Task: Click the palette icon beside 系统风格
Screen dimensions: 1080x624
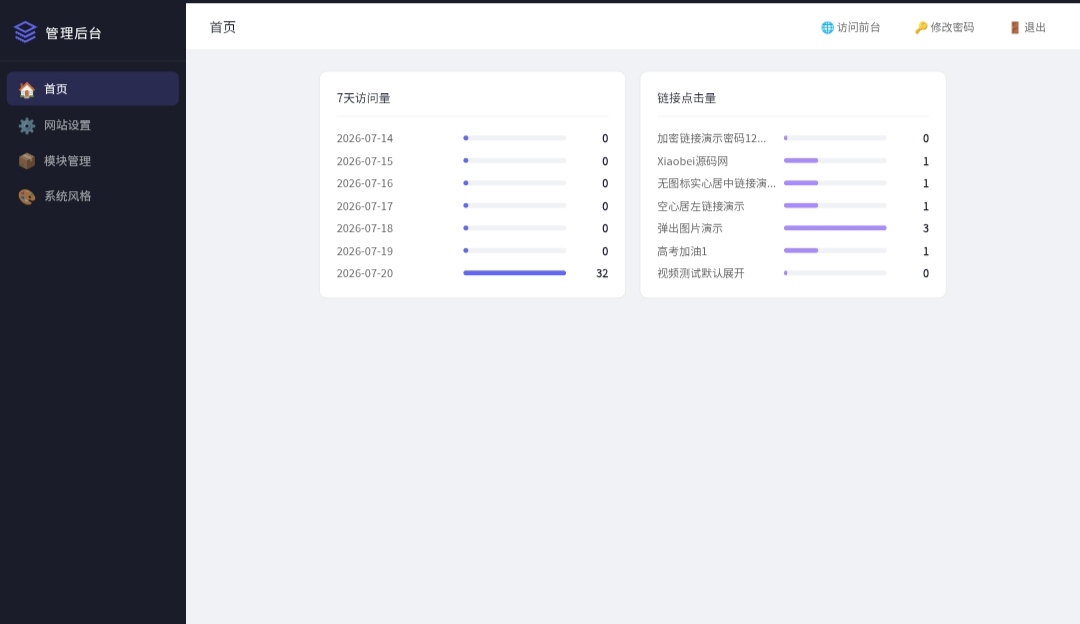Action: tap(27, 196)
